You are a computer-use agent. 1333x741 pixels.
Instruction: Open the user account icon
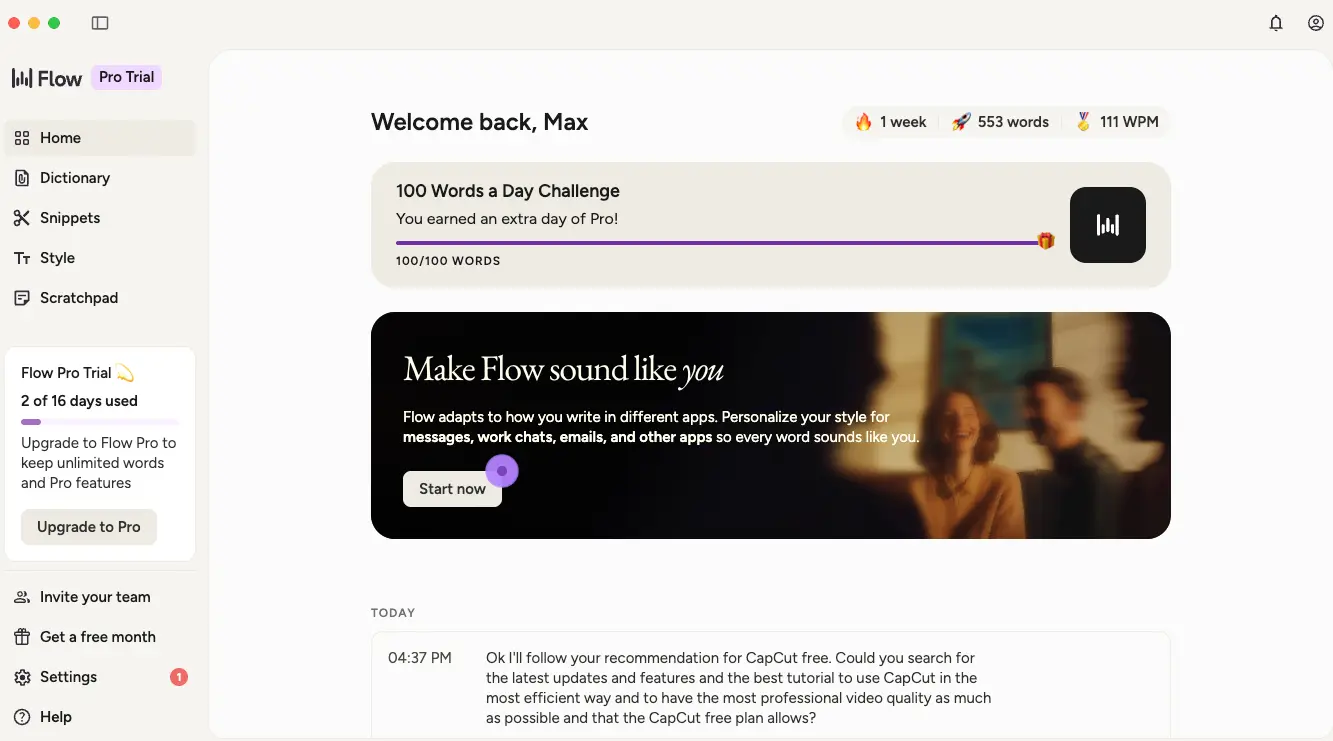click(x=1316, y=23)
